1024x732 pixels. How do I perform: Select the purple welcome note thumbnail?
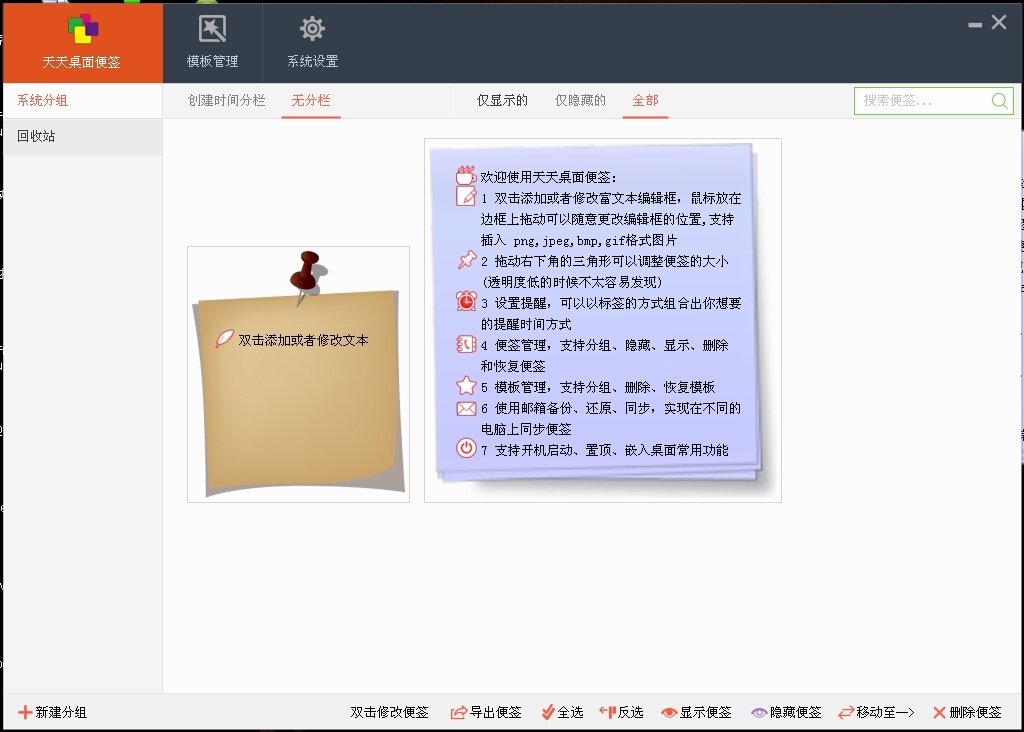[x=603, y=320]
